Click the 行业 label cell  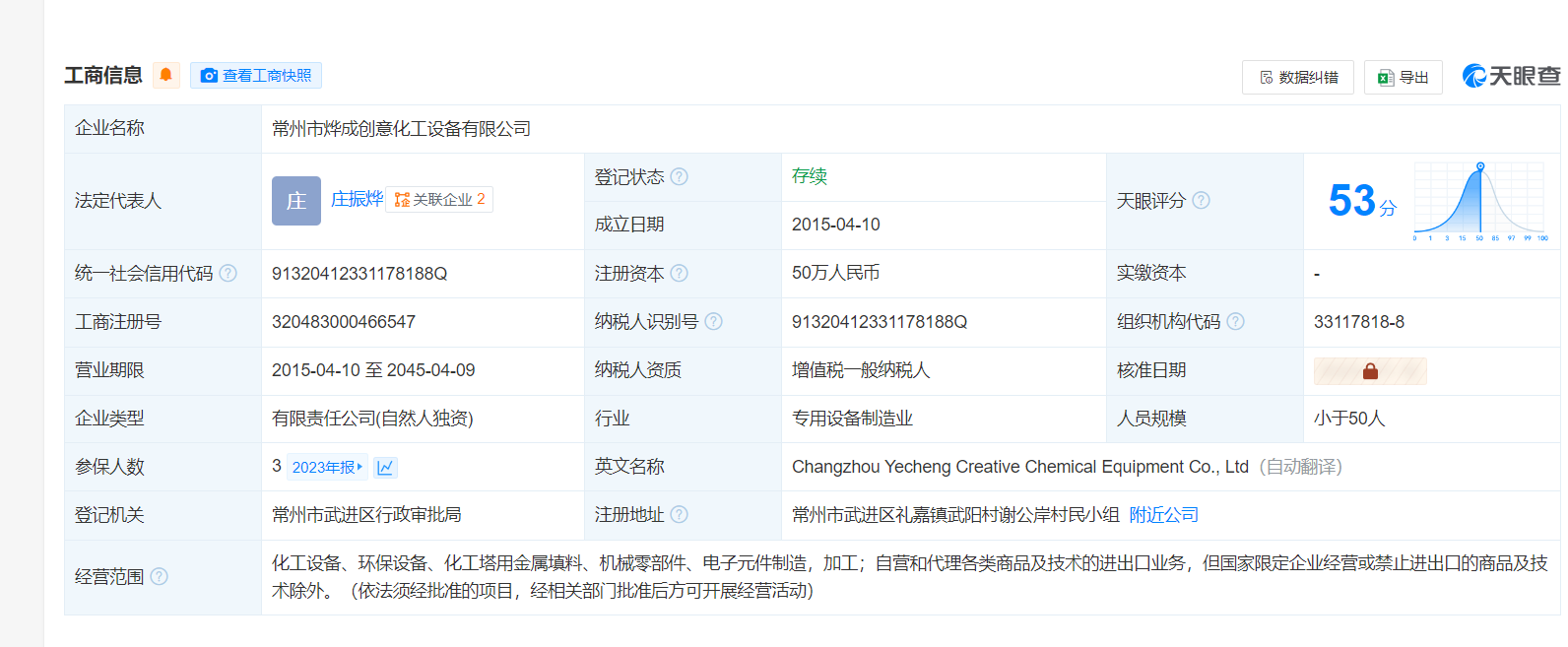click(x=683, y=419)
